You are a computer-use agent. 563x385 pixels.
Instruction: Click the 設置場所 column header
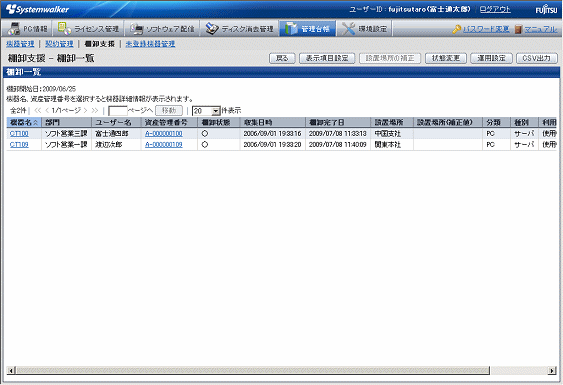[392, 122]
